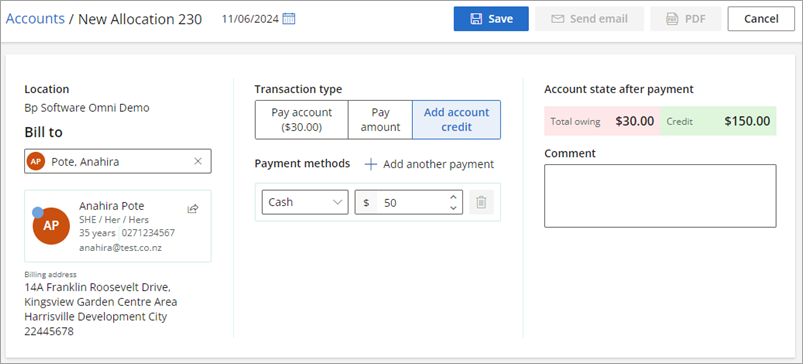Click the 11/06/2024 allocation date
This screenshot has height=364, width=803.
[250, 19]
